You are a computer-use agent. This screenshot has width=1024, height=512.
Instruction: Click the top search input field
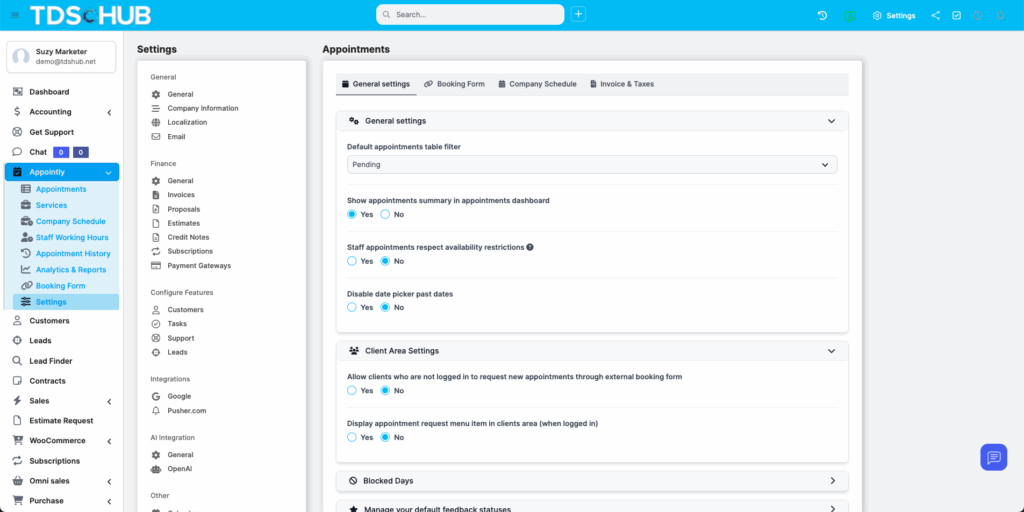pyautogui.click(x=470, y=15)
